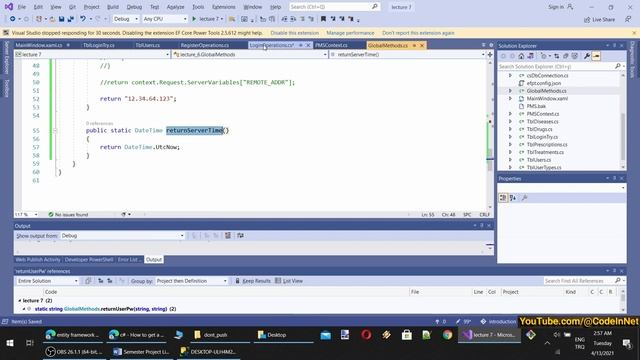640x360 pixels.
Task: Open the Extensions menu
Action: [x=224, y=7]
